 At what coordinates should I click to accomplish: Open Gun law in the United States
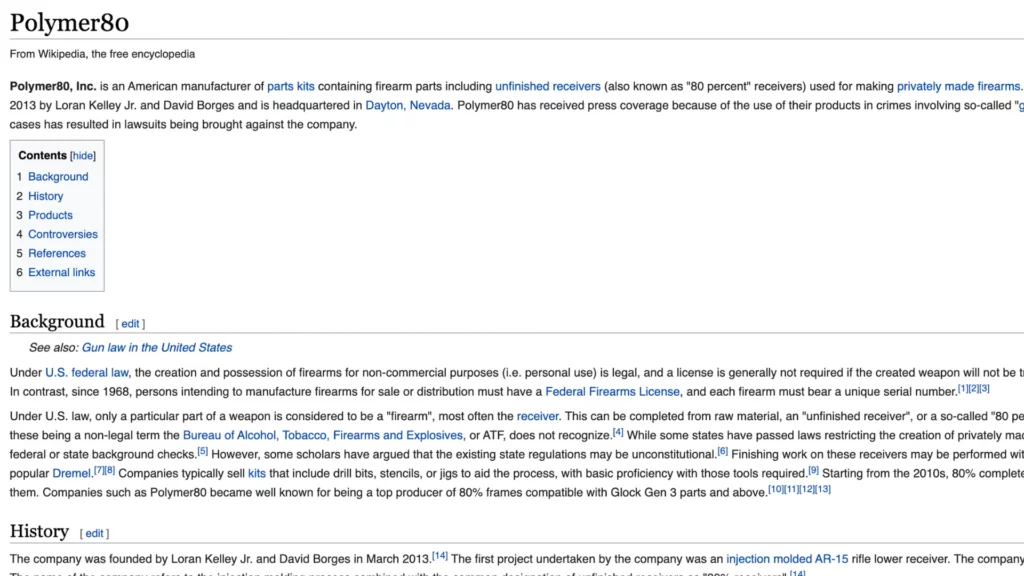coord(156,348)
